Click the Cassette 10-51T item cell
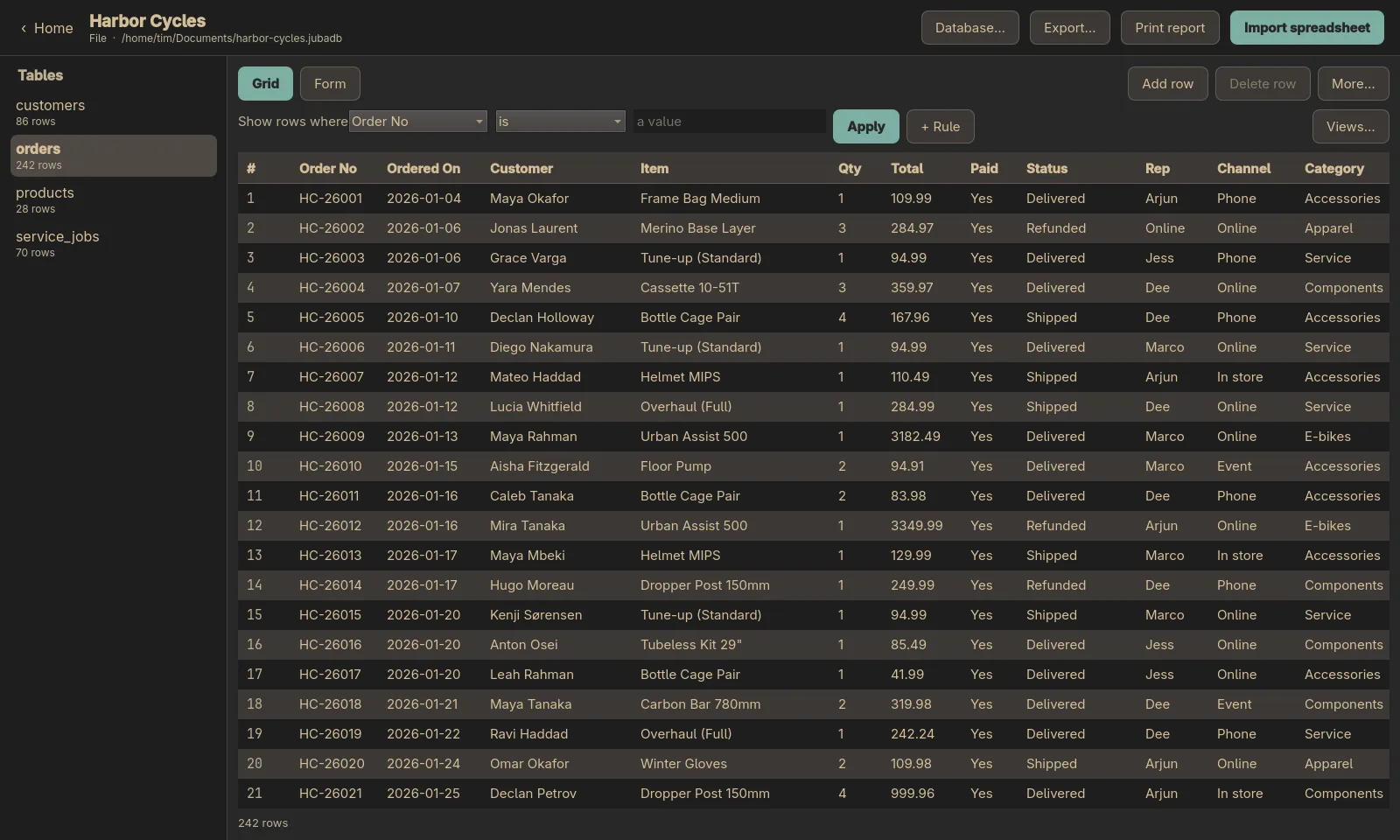Viewport: 1400px width, 840px height. coord(689,288)
